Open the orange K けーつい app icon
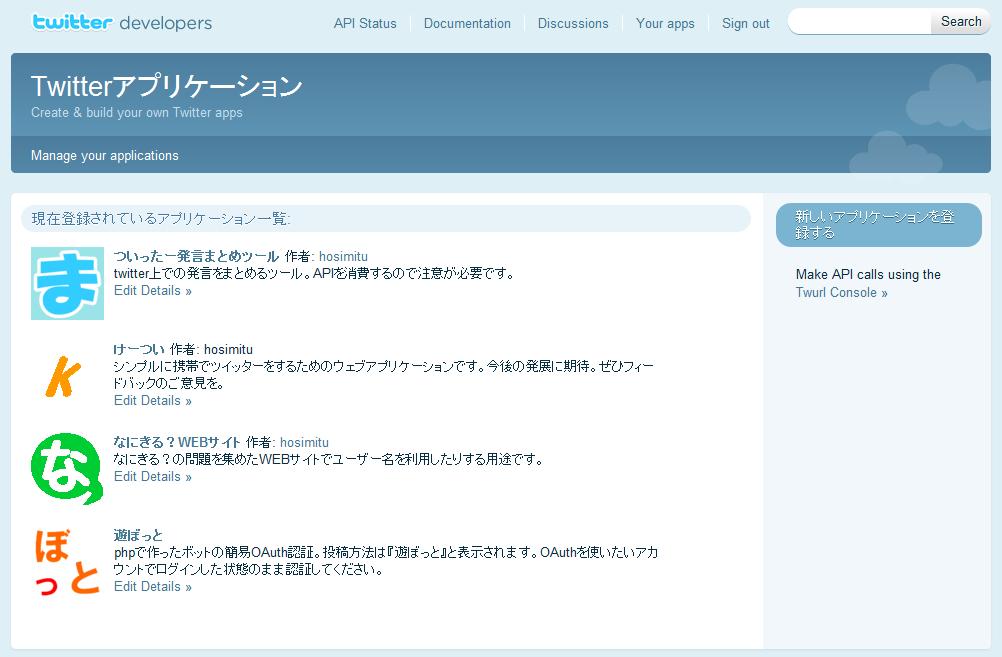 (x=63, y=377)
